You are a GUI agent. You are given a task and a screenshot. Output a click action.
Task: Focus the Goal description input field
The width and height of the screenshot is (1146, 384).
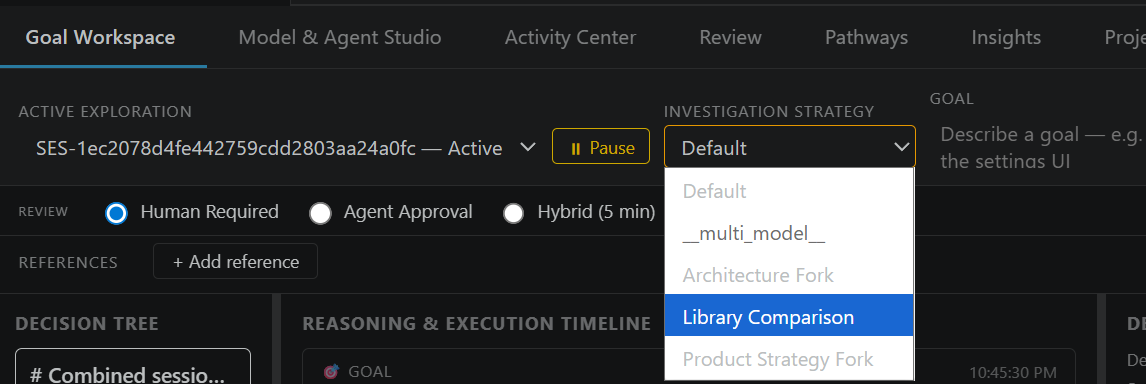click(x=1038, y=147)
